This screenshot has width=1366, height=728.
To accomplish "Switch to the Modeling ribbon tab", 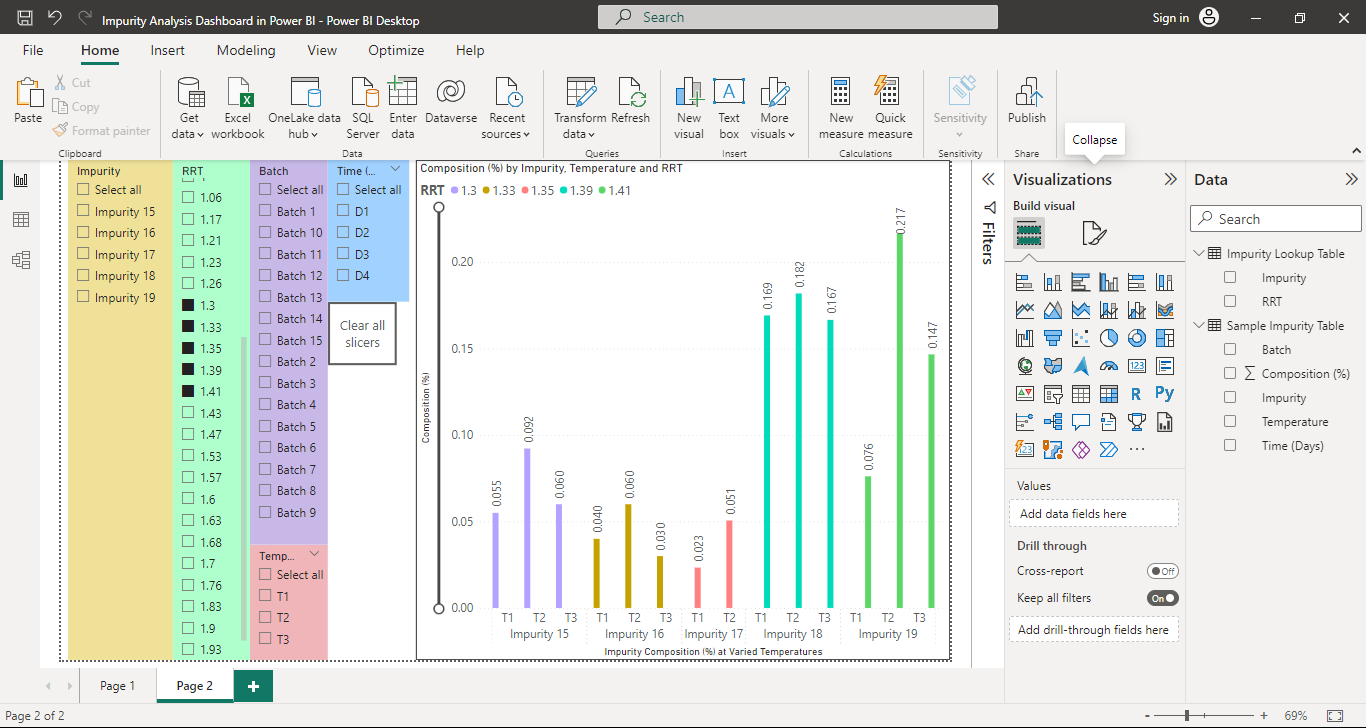I will 246,50.
